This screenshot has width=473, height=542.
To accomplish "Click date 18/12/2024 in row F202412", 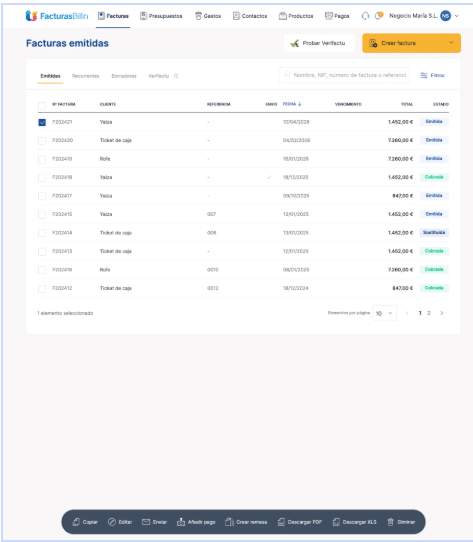I will 296,288.
